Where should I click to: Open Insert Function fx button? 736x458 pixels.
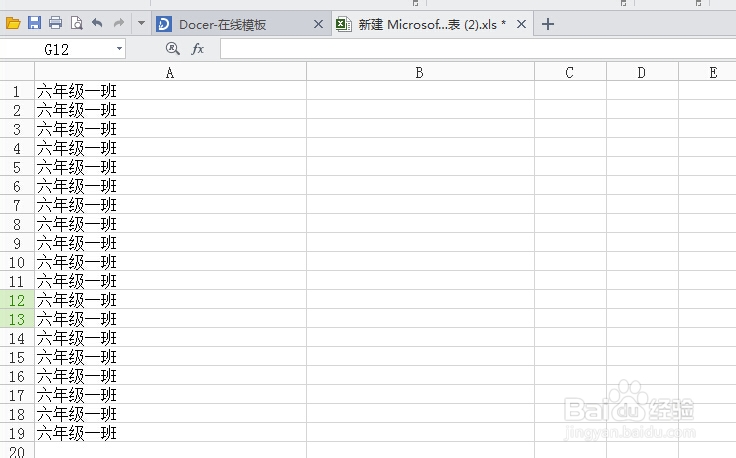tap(198, 48)
